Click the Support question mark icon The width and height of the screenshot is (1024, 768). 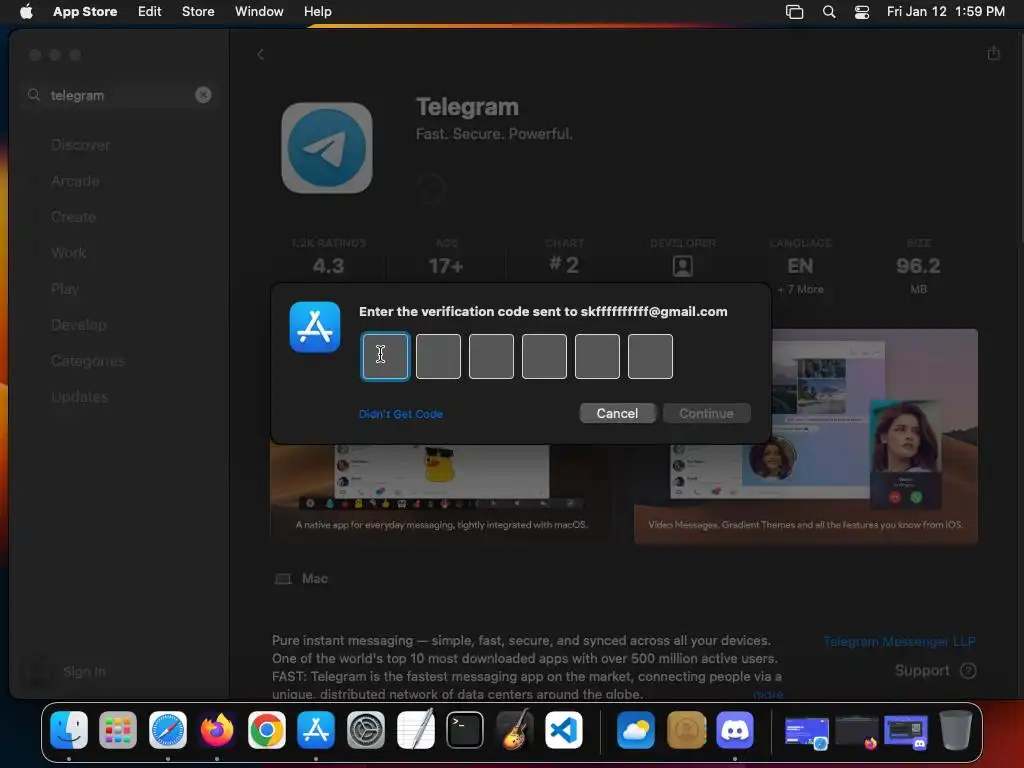tap(968, 671)
